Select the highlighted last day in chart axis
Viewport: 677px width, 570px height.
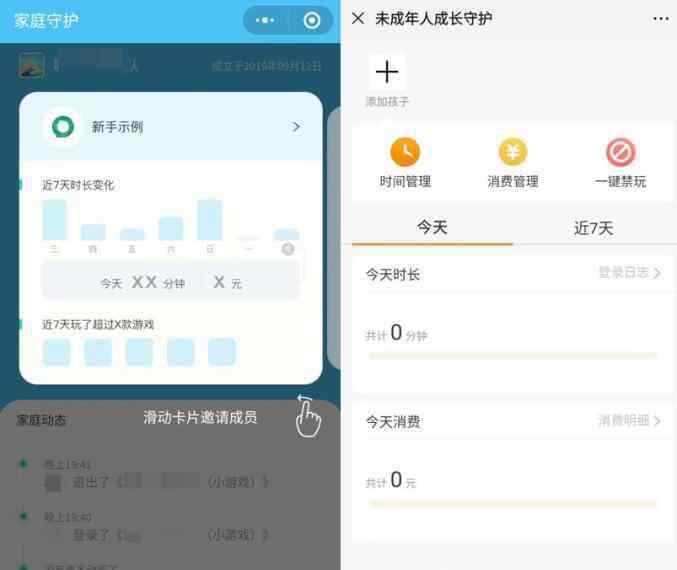point(288,249)
